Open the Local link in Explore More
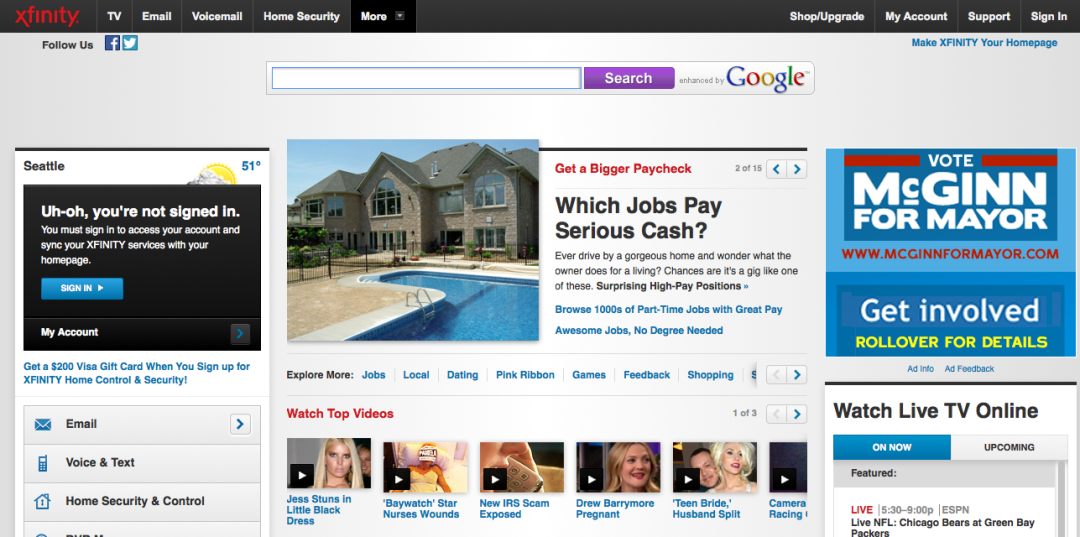This screenshot has height=537, width=1080. [x=416, y=375]
